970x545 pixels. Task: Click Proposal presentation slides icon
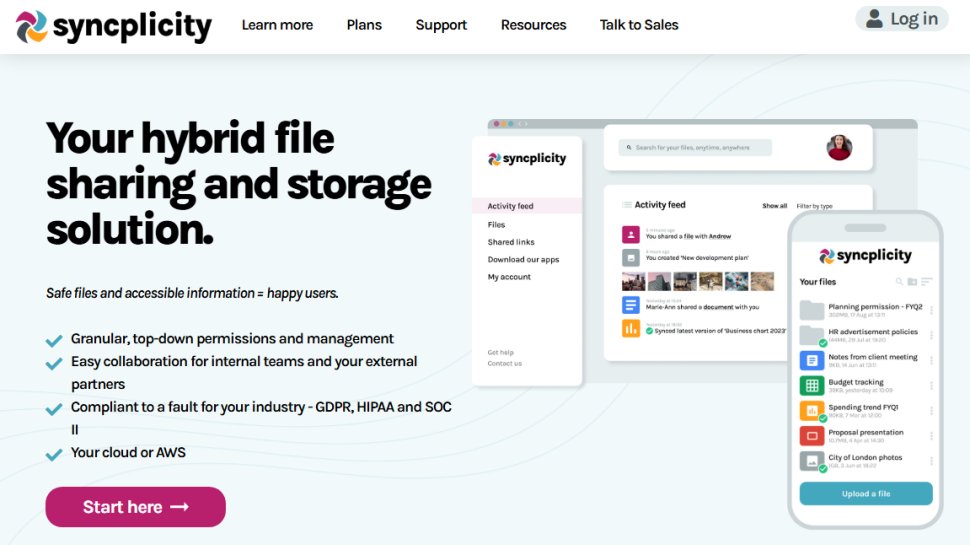tap(812, 436)
